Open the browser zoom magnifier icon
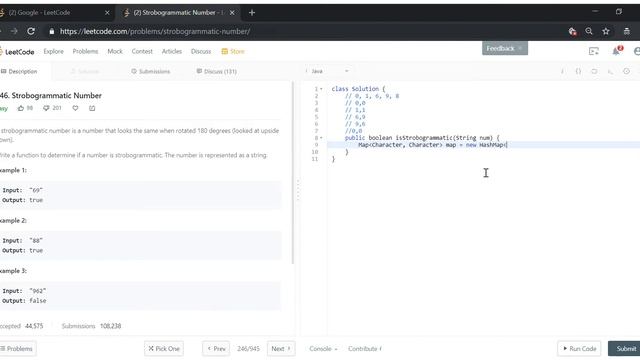Image resolution: width=640 pixels, height=360 pixels. (x=589, y=31)
